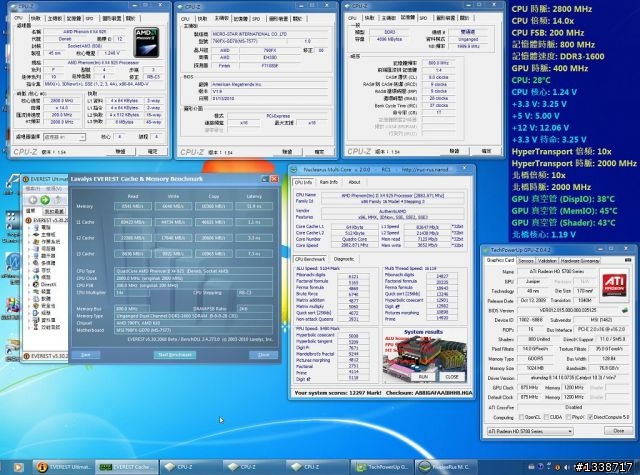Open Nuclearus Multi Core taskbar button

pos(445,467)
